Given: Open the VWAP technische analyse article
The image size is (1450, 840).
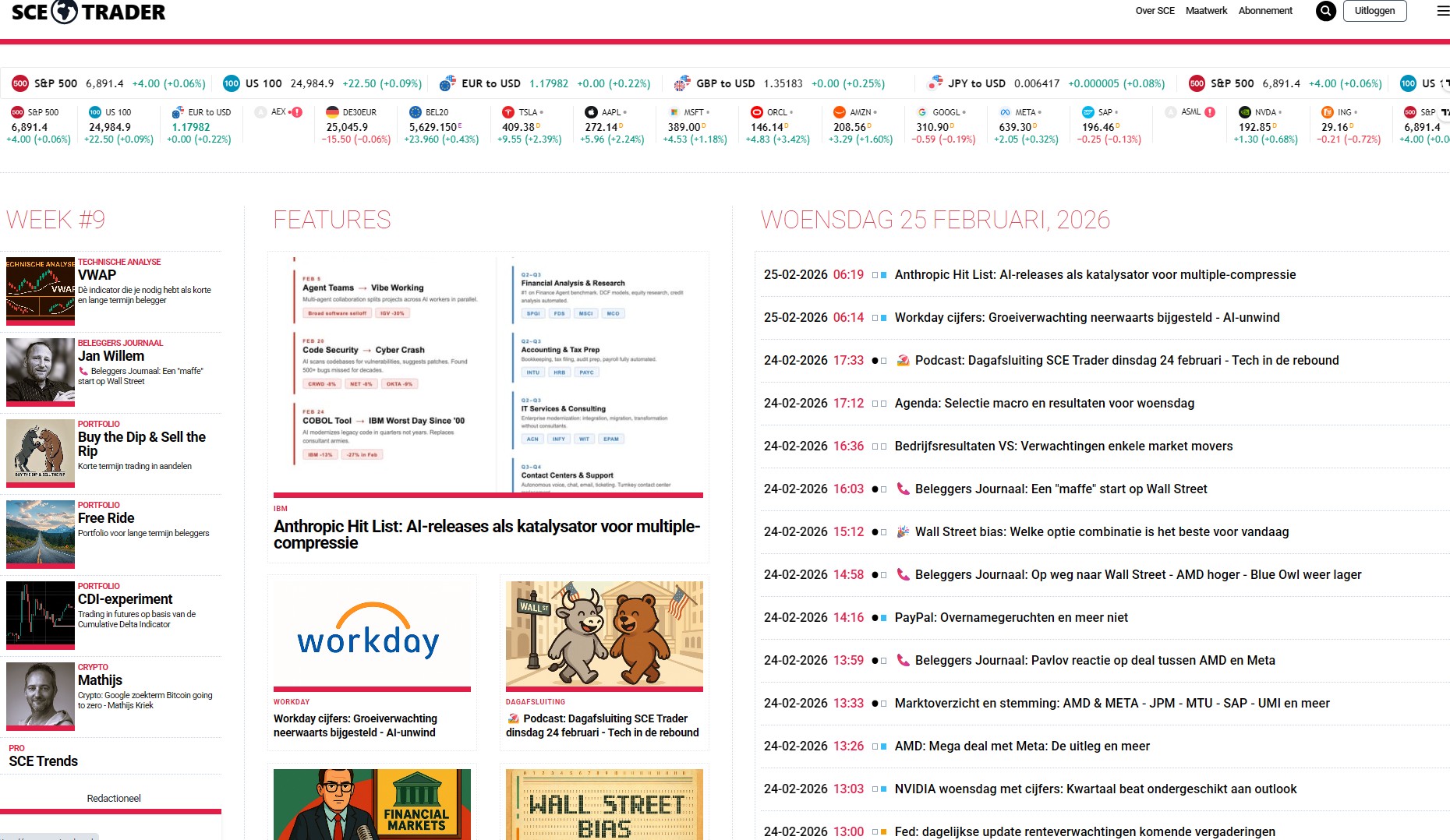Looking at the screenshot, I should pos(97,275).
